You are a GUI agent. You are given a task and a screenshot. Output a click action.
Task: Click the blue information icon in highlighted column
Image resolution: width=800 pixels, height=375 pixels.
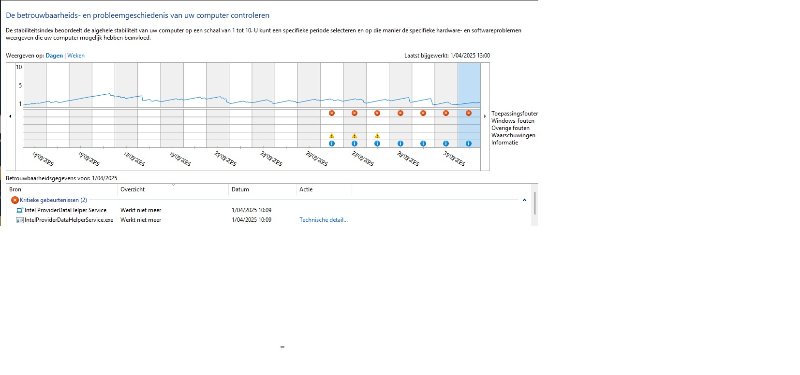468,143
